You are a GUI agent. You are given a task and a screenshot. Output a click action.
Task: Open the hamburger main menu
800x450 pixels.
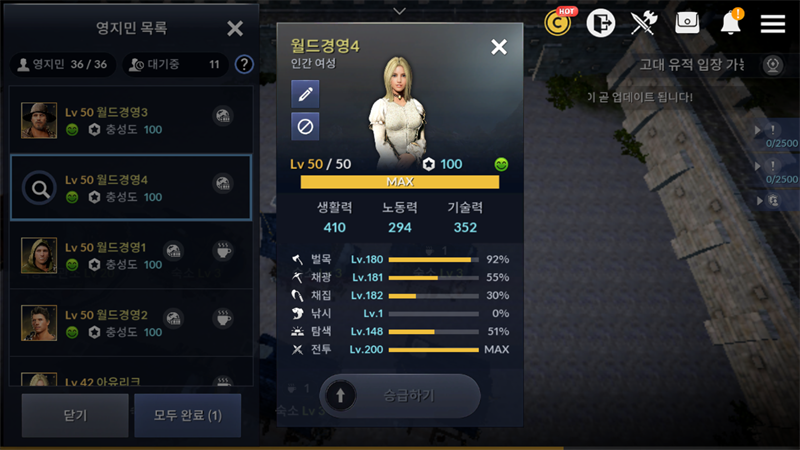click(x=772, y=23)
